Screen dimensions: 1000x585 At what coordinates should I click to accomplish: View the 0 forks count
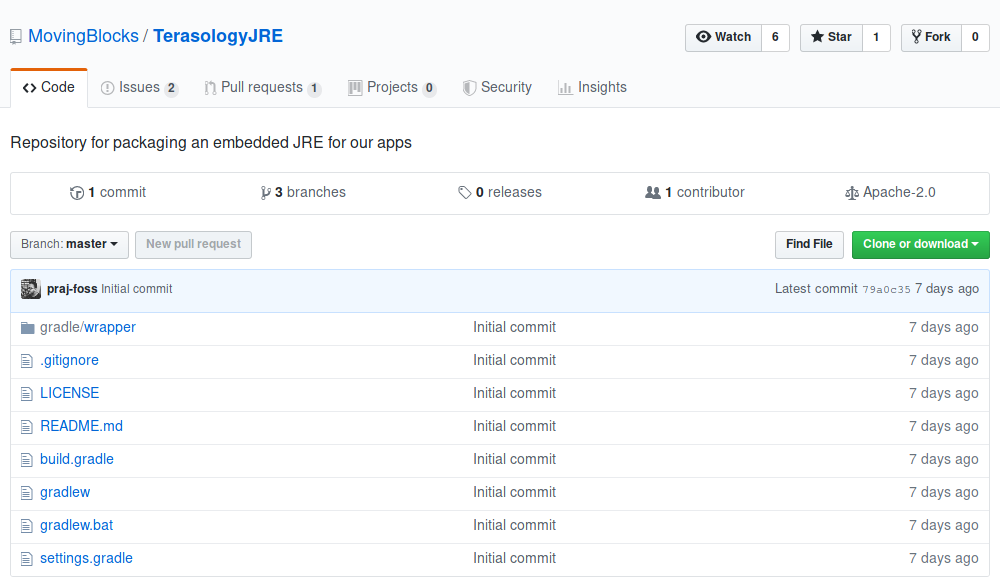(x=975, y=38)
